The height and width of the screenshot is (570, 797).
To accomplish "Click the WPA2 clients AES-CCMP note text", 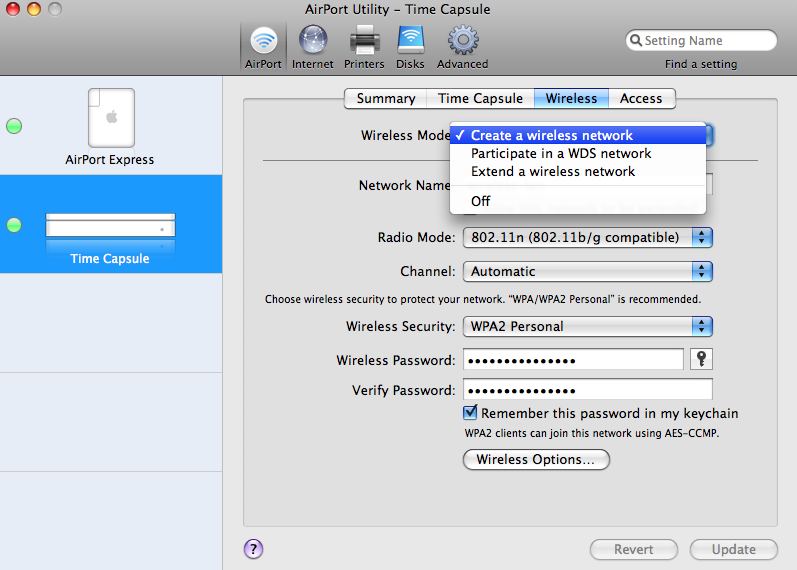I will tap(592, 433).
